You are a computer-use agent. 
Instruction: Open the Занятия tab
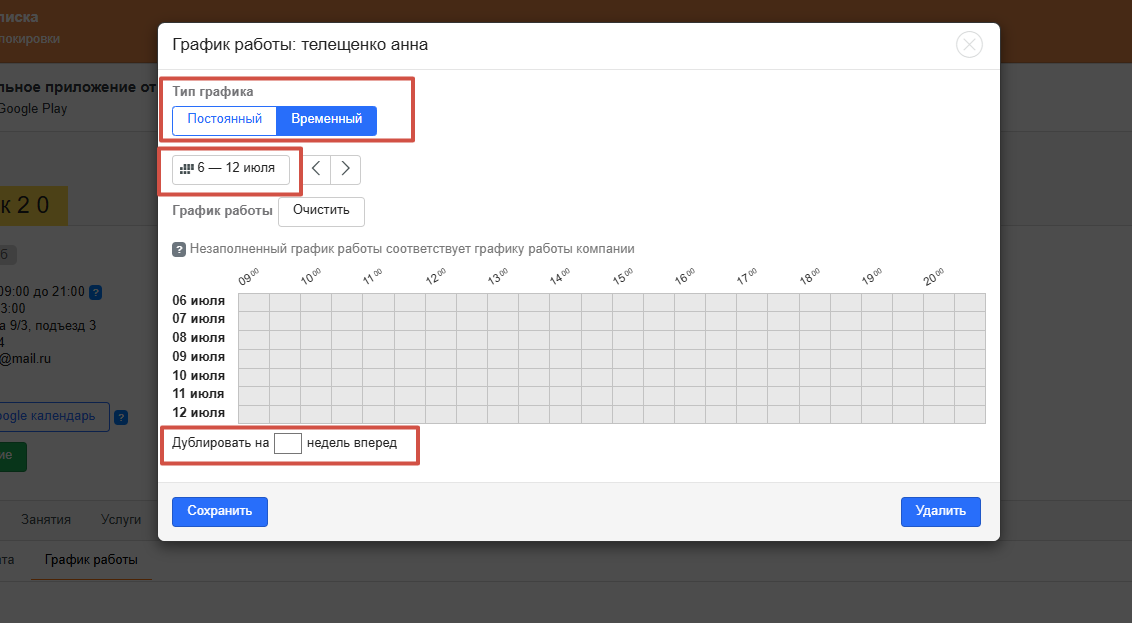[45, 520]
